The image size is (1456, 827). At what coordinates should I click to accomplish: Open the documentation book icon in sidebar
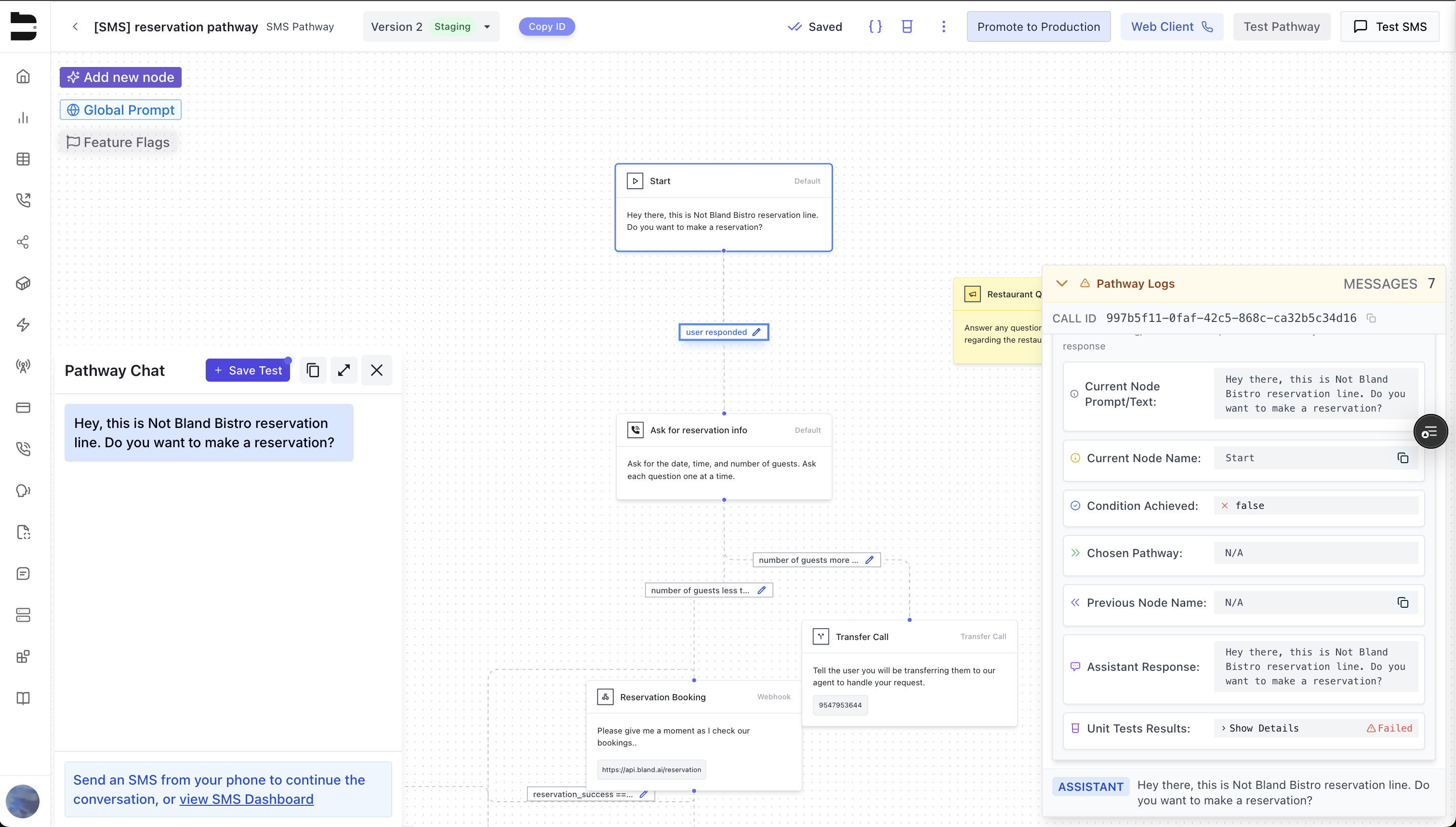pos(23,698)
